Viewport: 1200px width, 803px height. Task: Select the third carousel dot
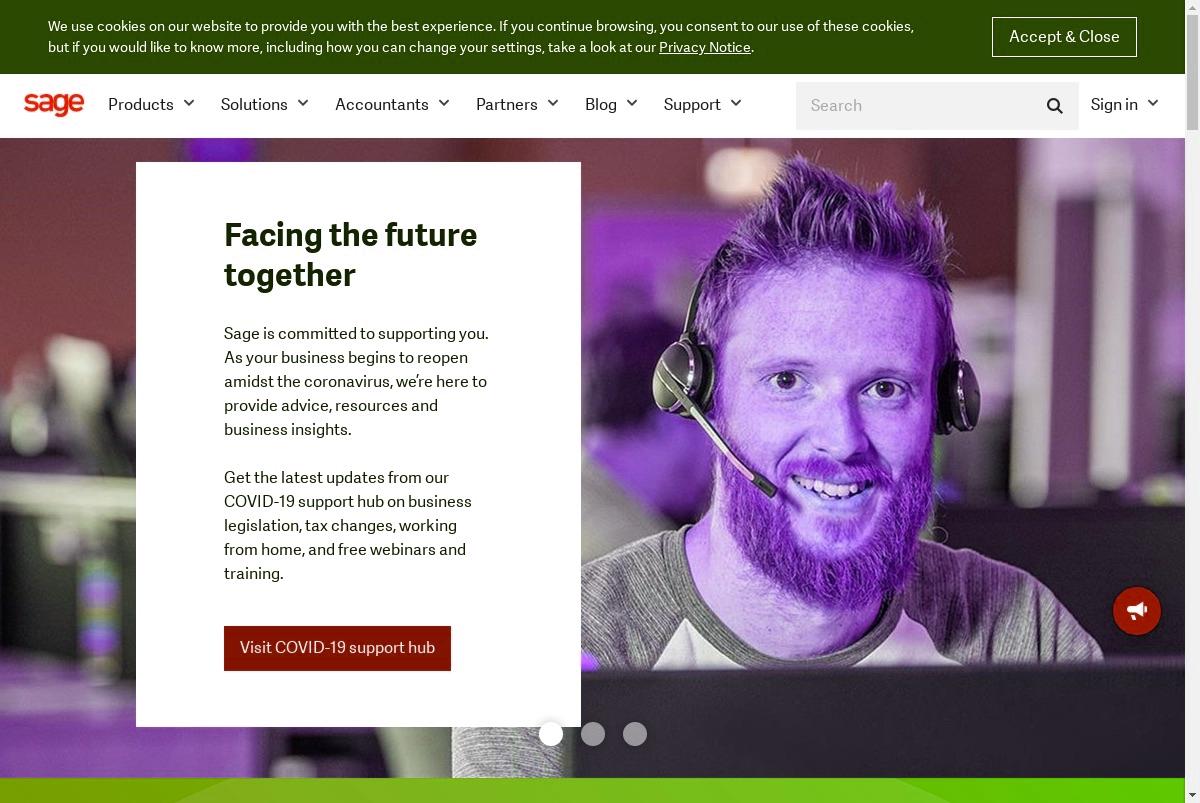(635, 734)
